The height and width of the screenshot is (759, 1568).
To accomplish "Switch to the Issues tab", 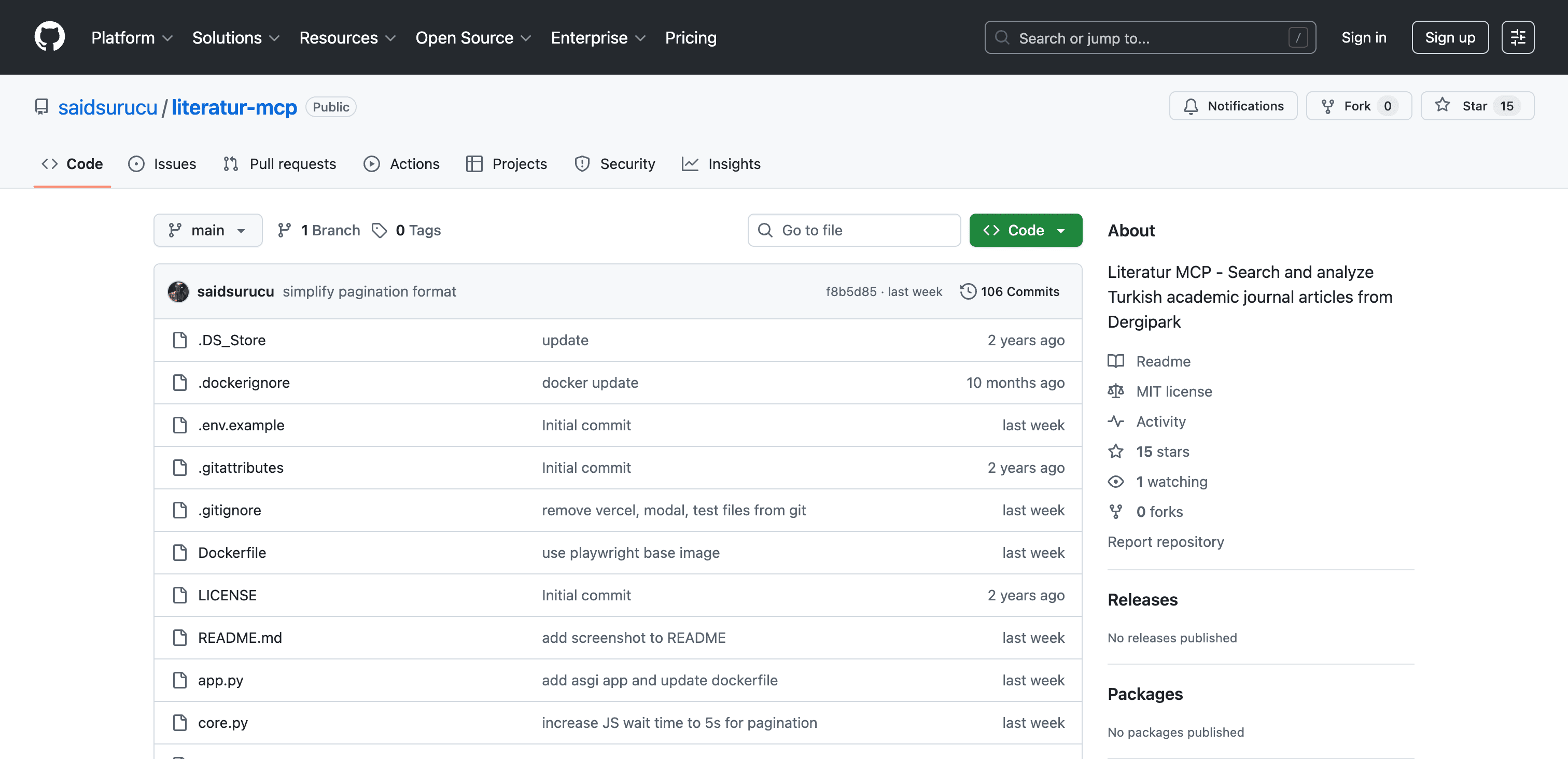I will click(x=162, y=164).
